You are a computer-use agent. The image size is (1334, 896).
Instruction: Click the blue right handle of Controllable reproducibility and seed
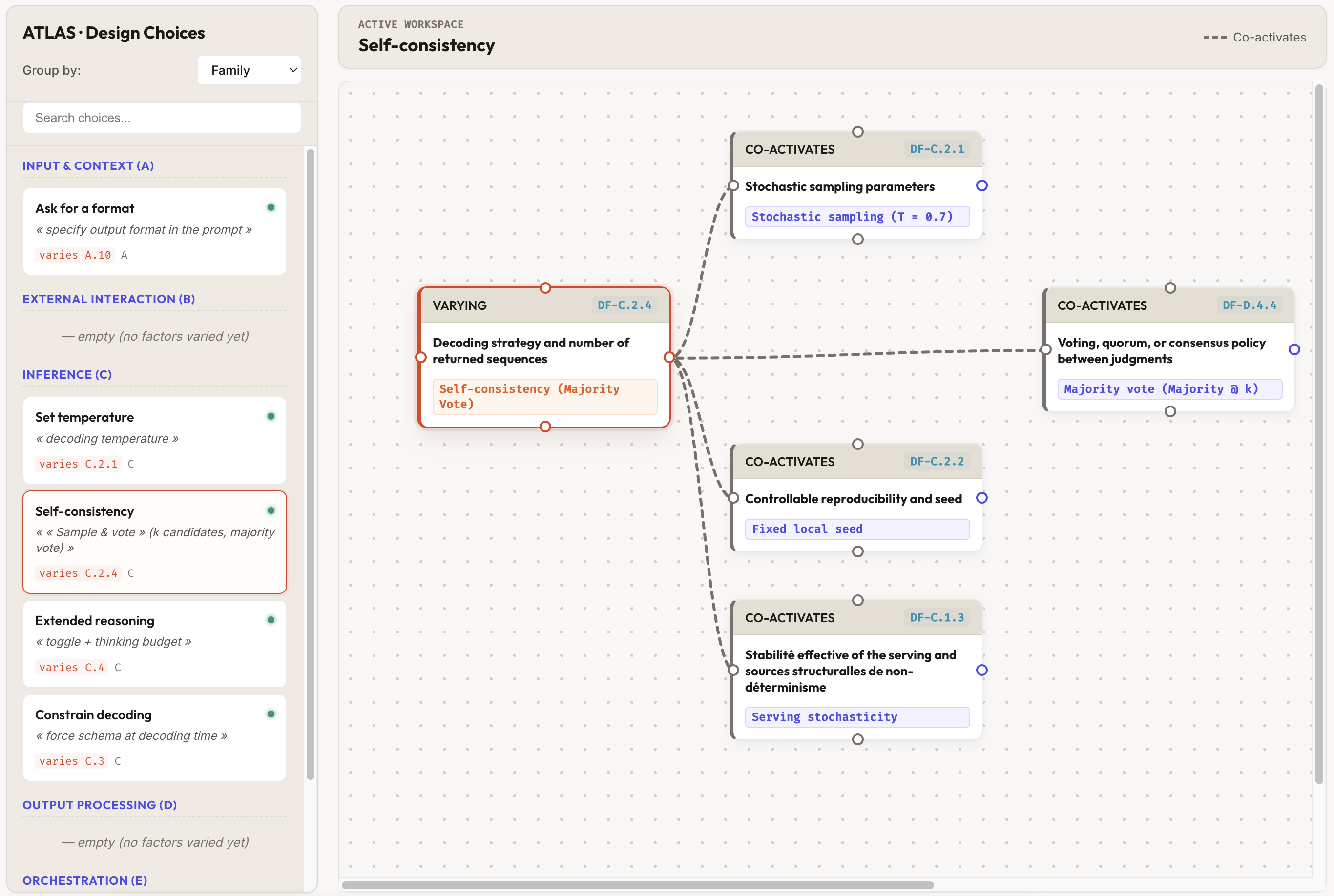pyautogui.click(x=982, y=498)
